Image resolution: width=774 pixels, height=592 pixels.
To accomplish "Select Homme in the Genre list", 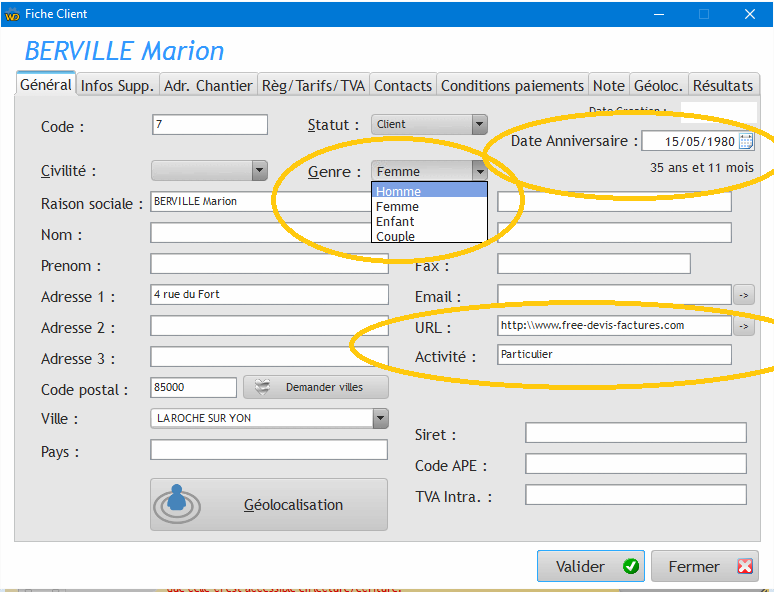I will (x=429, y=191).
